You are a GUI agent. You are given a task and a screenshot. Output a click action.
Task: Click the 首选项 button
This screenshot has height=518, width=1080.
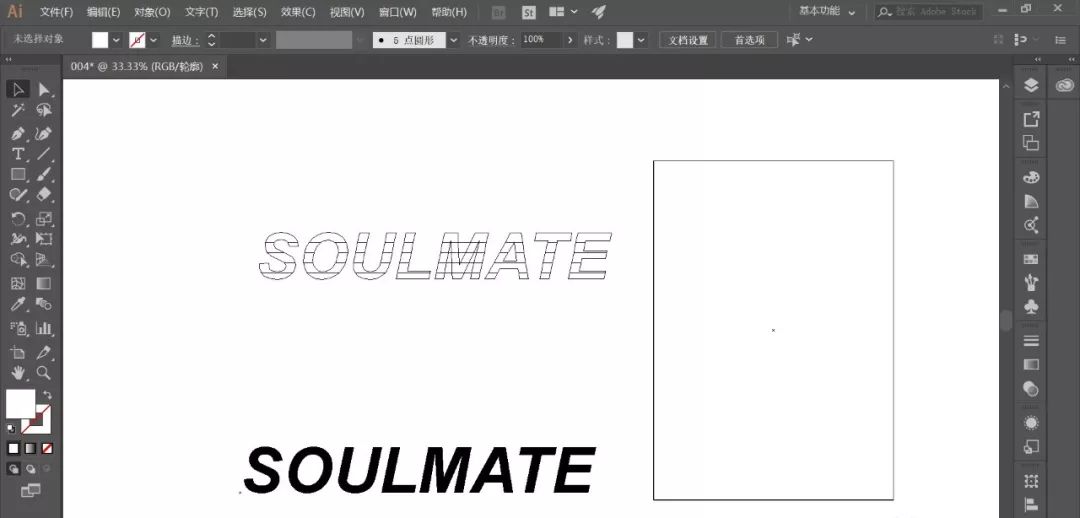[749, 40]
